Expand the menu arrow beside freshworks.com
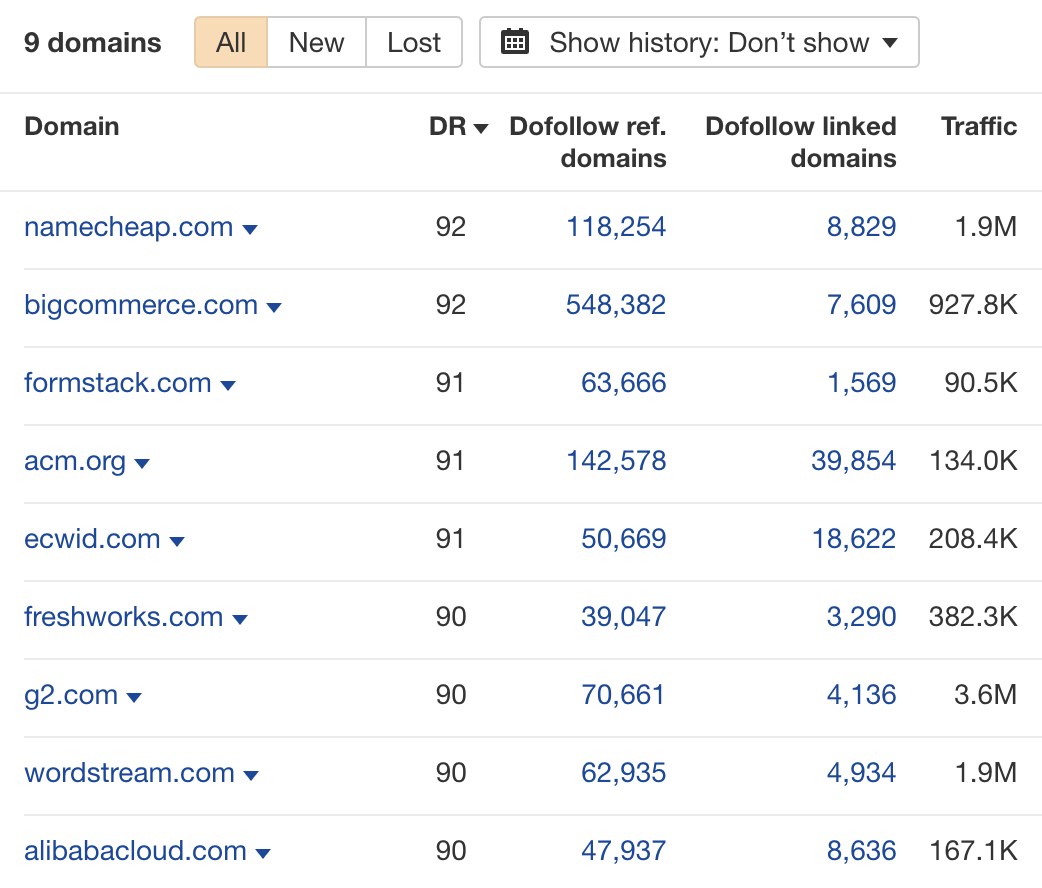 point(240,618)
